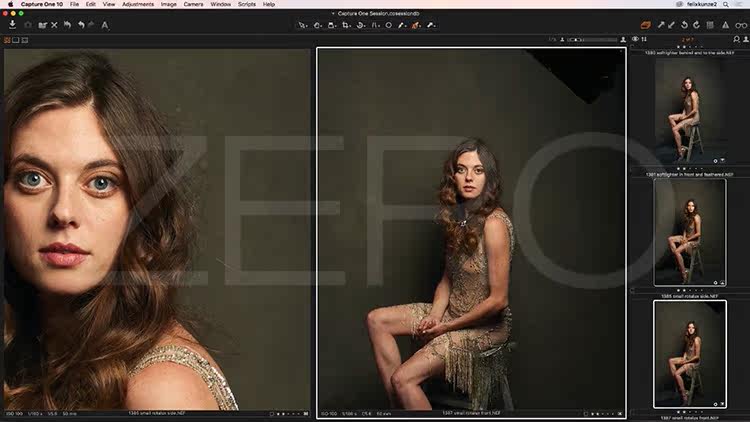Open the circle cursor tool dropdown
750x422 pixels.
[x=389, y=25]
